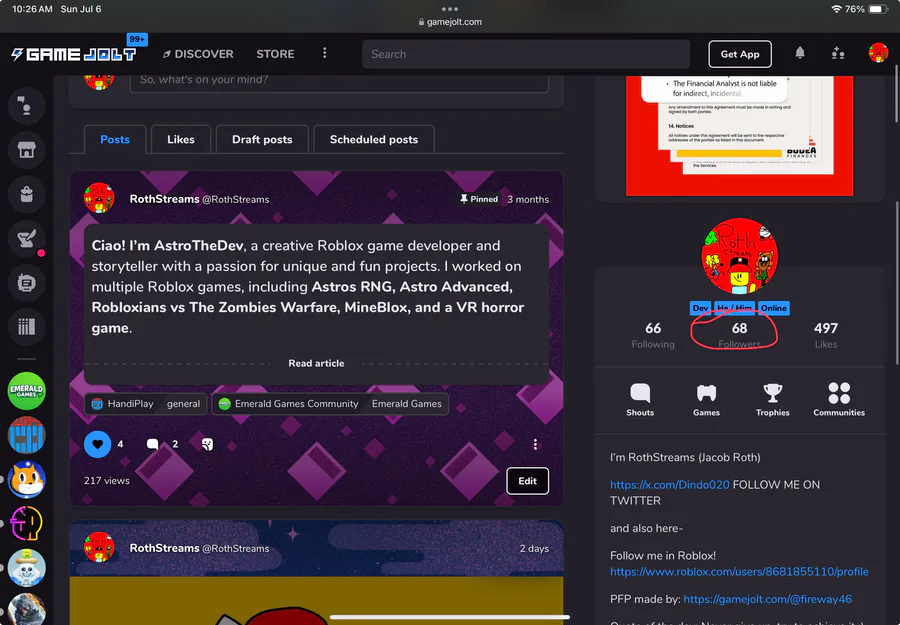Click the 'So, what's on your mind?' field

point(339,80)
